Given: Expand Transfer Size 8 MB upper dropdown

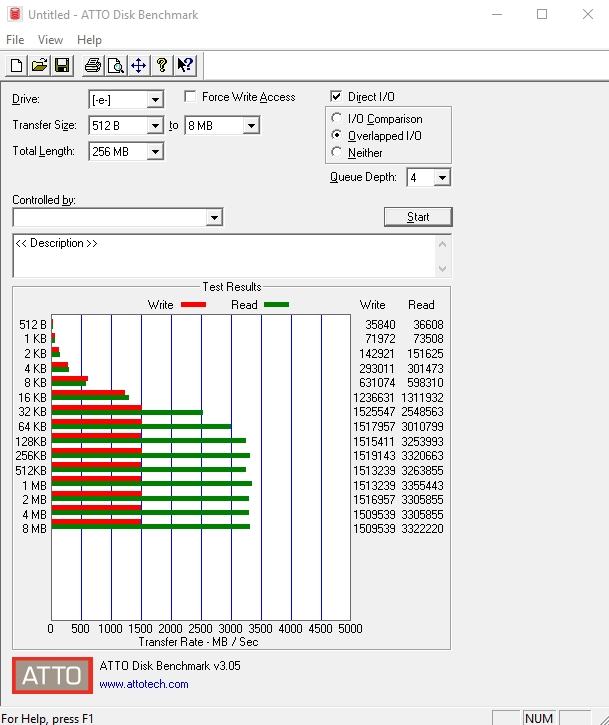Looking at the screenshot, I should point(251,125).
